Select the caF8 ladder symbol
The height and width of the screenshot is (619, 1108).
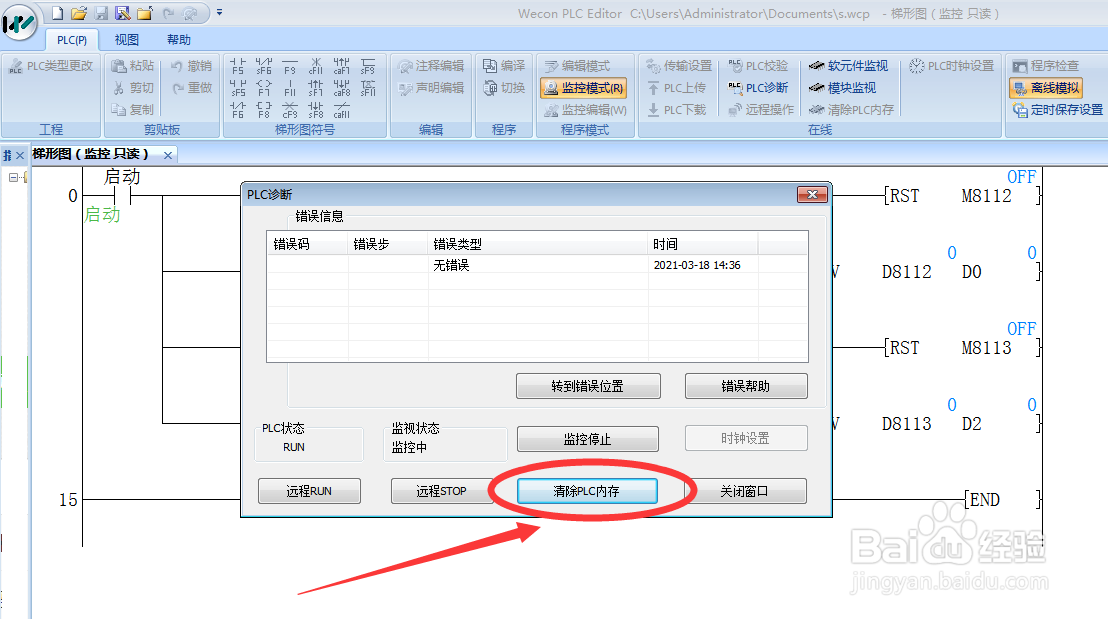point(341,88)
